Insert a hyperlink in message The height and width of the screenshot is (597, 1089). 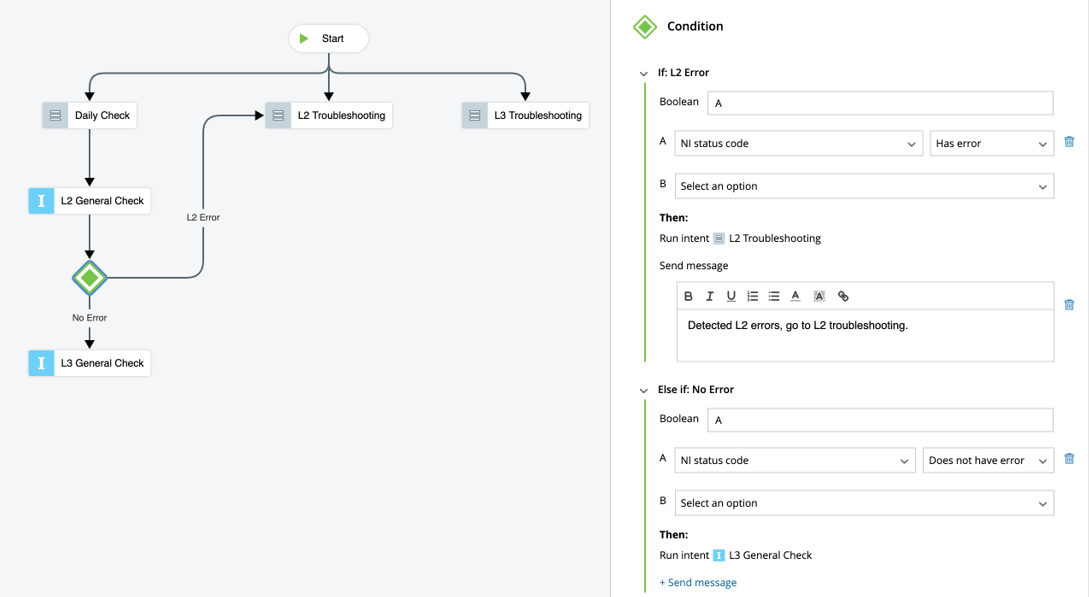[x=843, y=296]
